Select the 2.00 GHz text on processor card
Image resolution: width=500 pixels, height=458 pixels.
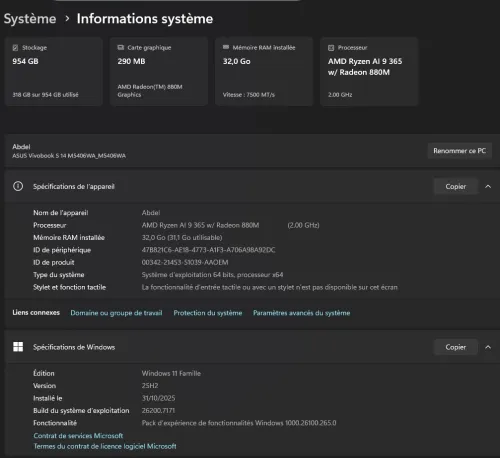click(340, 95)
